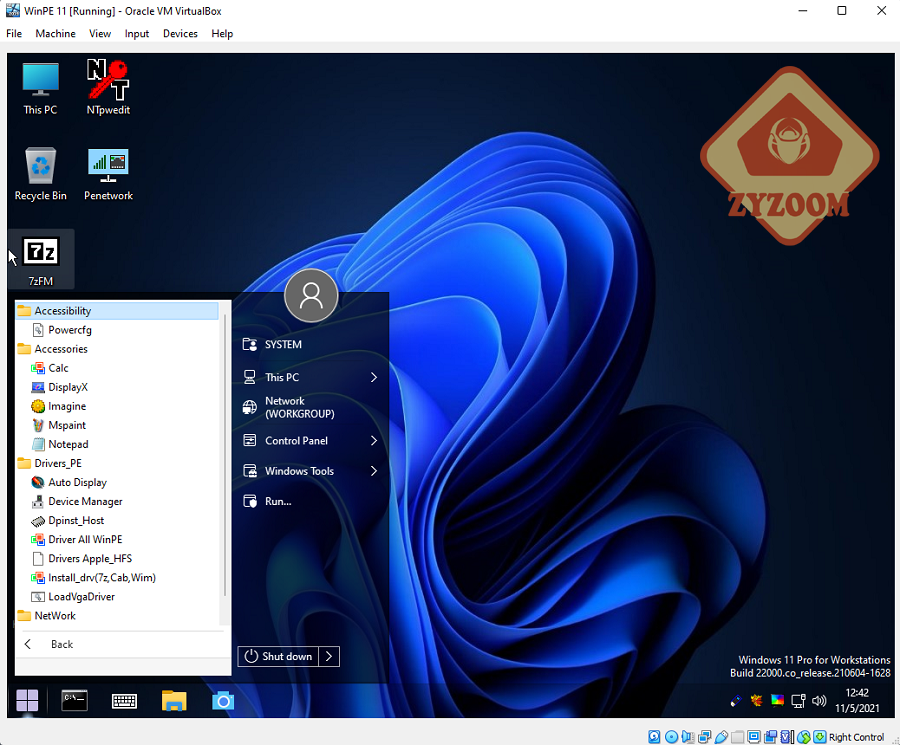This screenshot has height=745, width=900.
Task: Click the VirtualBox keyboard capture arrow icon
Action: pyautogui.click(x=820, y=736)
